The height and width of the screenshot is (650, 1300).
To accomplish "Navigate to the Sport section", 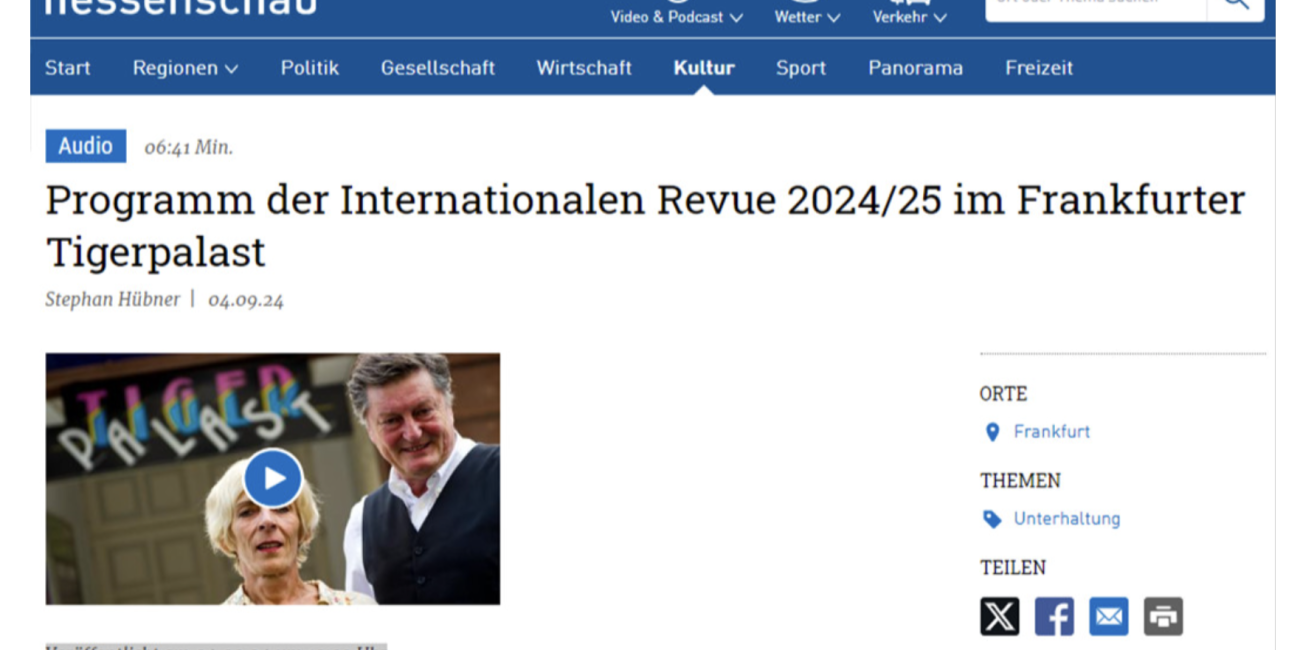I will pos(800,68).
